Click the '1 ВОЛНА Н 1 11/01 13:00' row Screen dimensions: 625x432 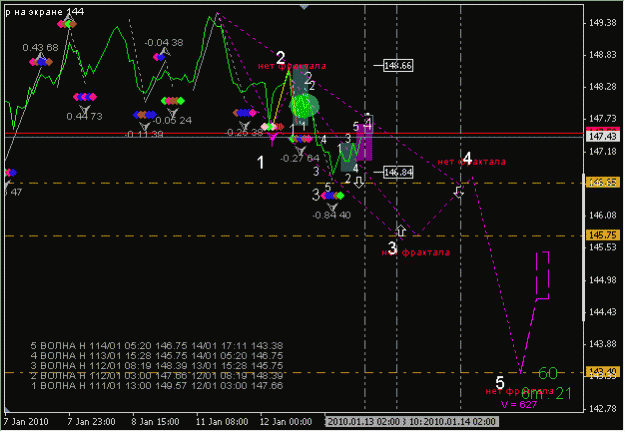[x=157, y=385]
